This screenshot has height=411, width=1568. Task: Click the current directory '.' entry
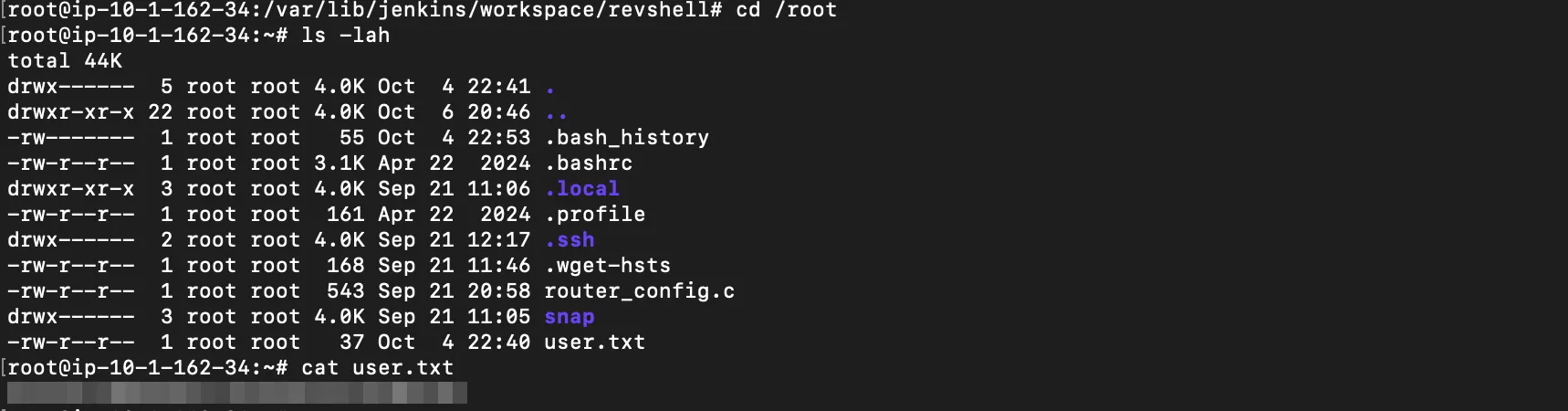point(550,88)
